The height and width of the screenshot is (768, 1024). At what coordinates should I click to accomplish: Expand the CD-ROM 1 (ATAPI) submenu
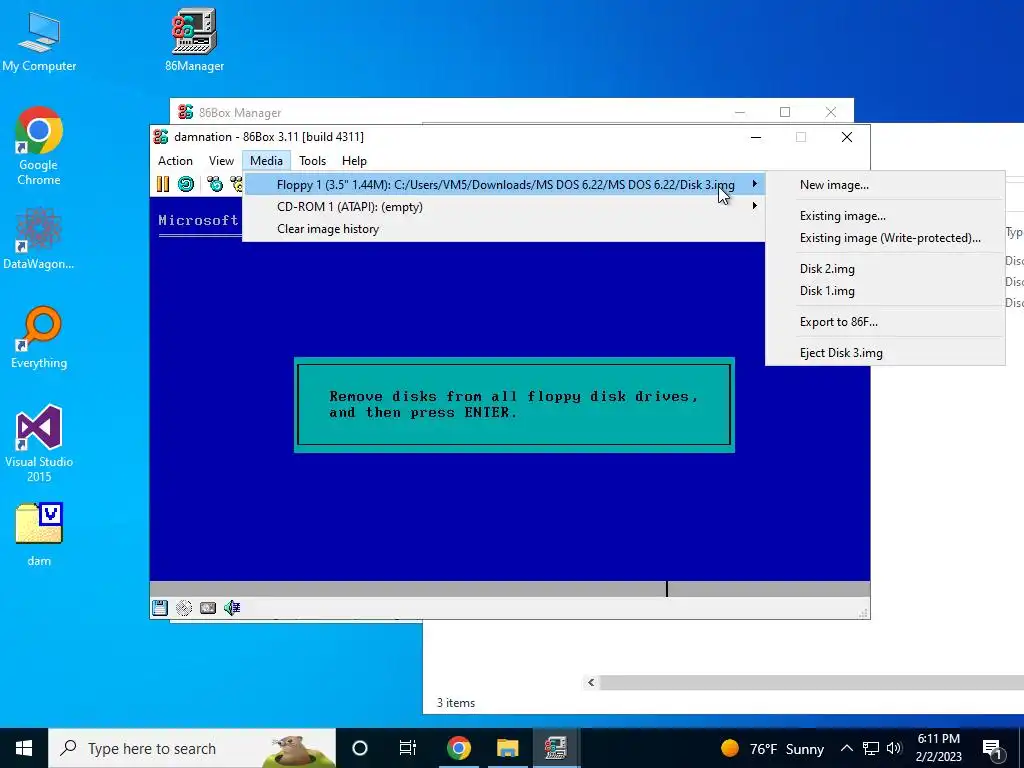coord(504,207)
